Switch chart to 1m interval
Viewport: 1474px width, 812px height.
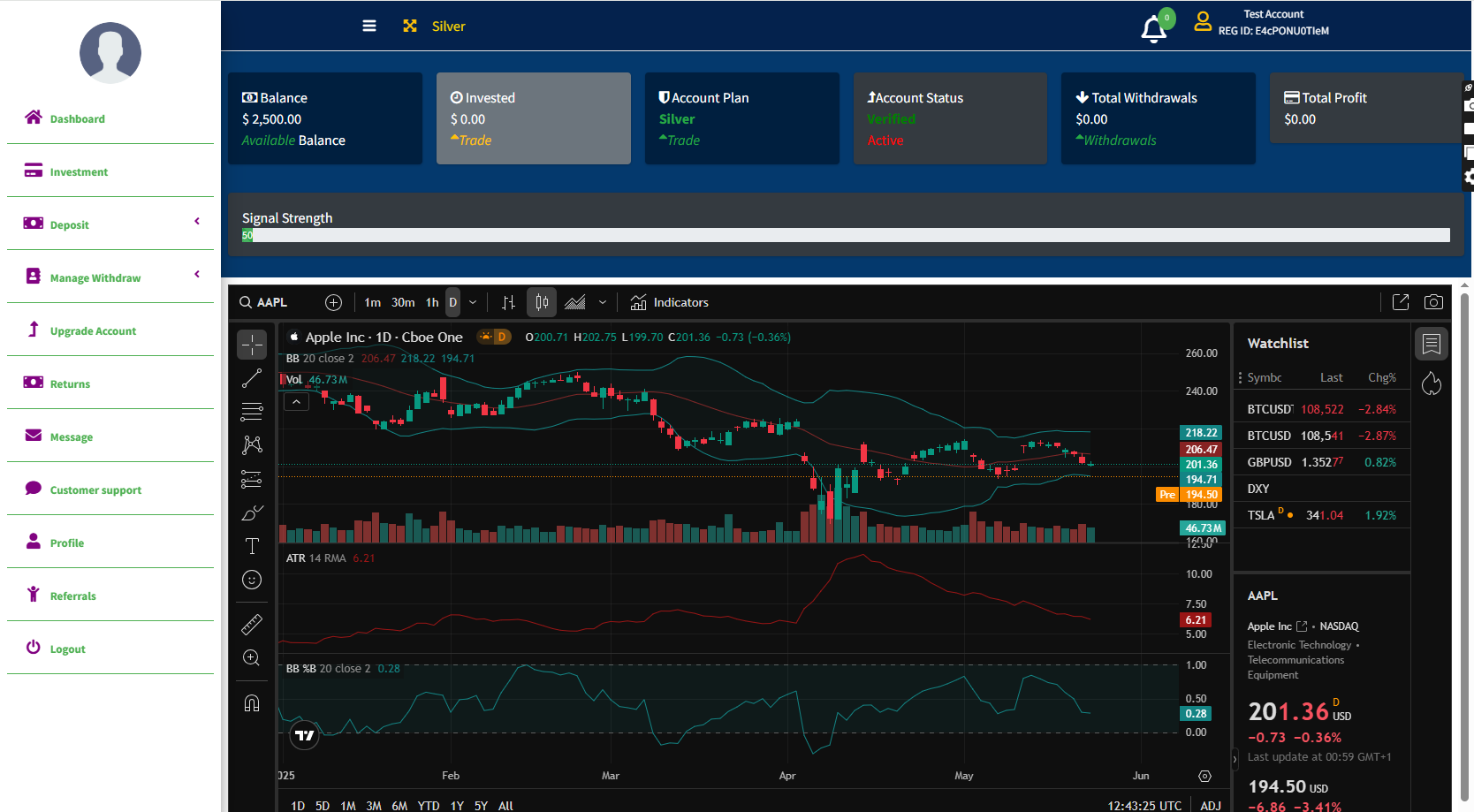pyautogui.click(x=373, y=302)
